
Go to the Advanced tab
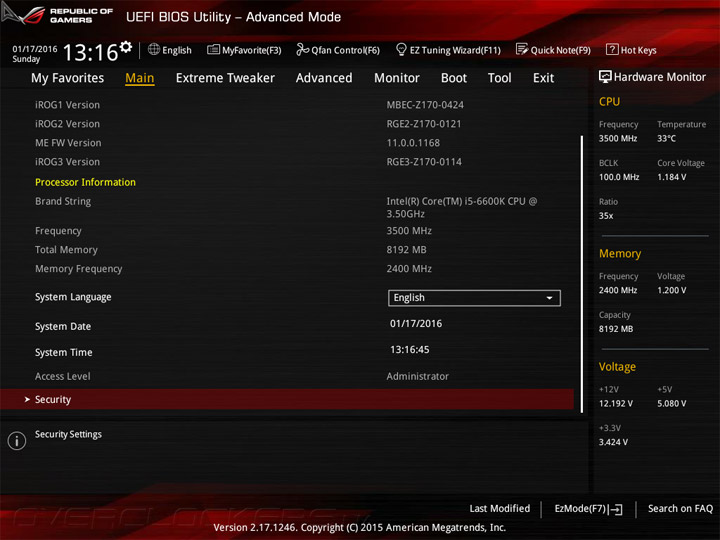click(324, 78)
